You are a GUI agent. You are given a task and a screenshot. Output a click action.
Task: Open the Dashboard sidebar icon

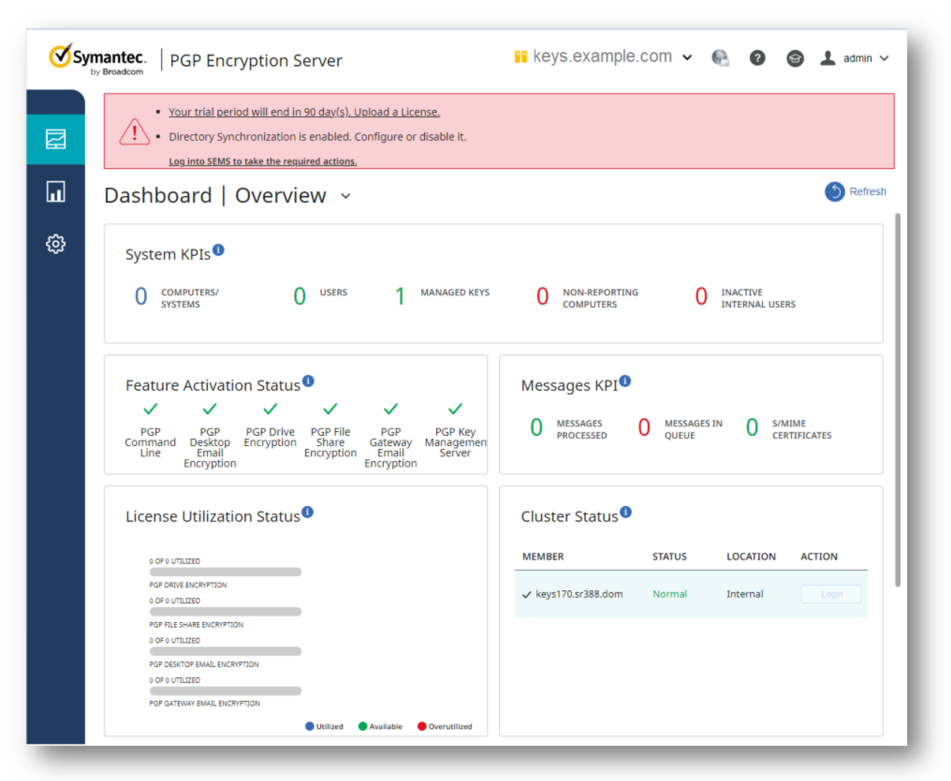tap(56, 139)
